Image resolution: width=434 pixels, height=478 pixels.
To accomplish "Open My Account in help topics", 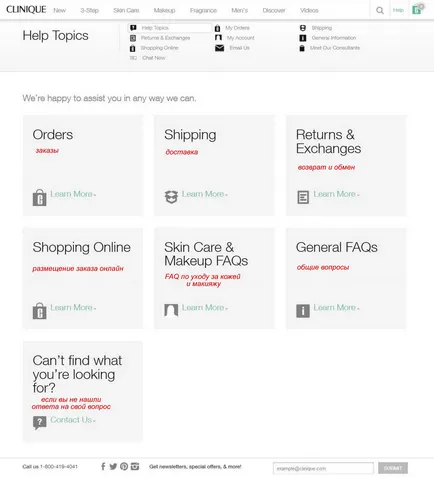I will [x=240, y=38].
